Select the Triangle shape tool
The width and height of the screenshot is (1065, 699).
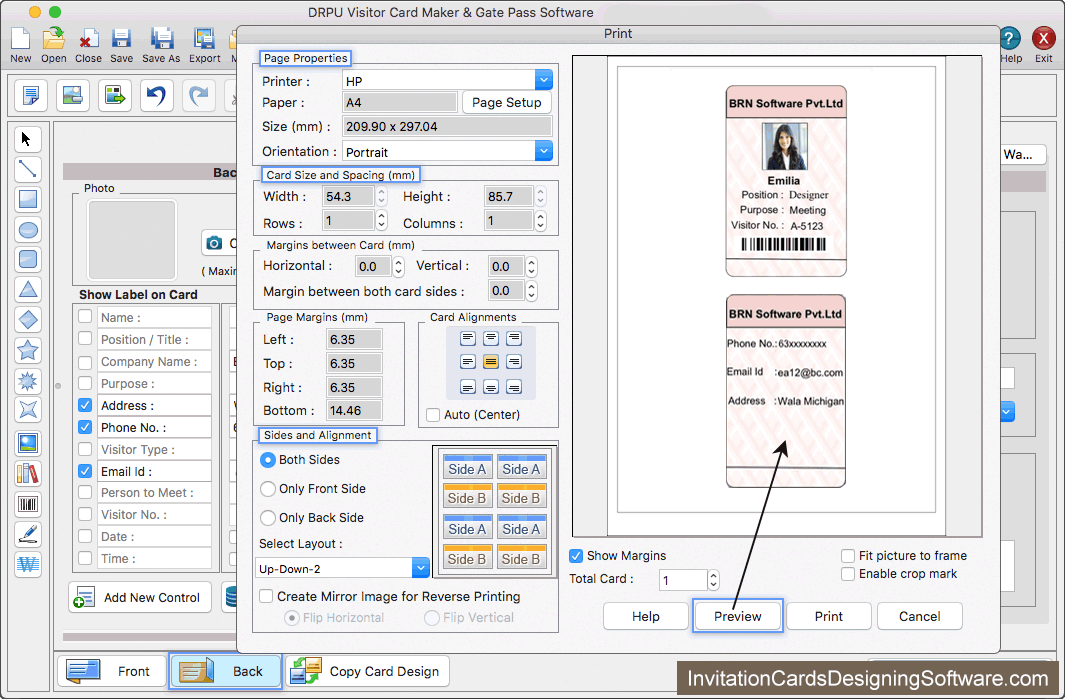coord(27,289)
